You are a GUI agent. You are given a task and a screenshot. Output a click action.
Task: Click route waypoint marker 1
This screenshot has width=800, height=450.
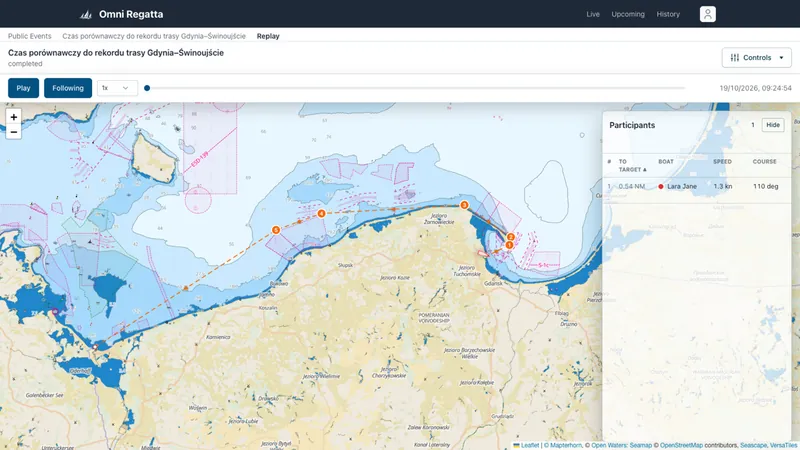509,245
